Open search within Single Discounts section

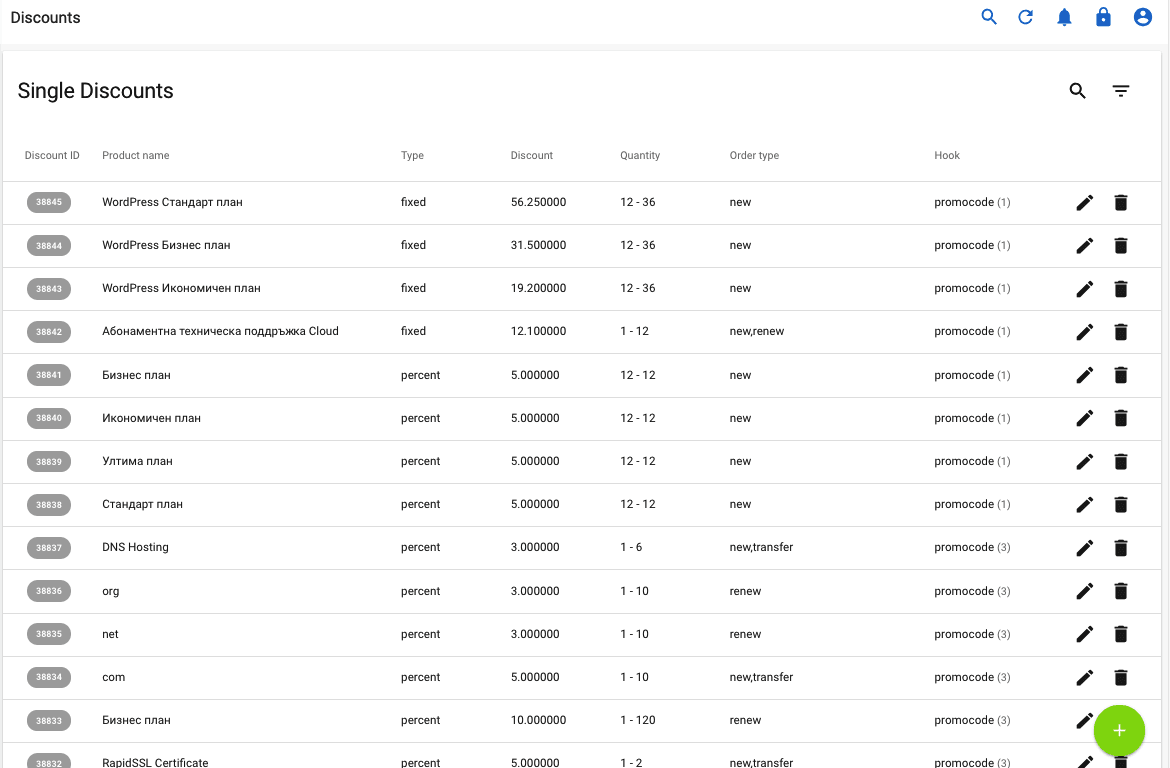1077,91
